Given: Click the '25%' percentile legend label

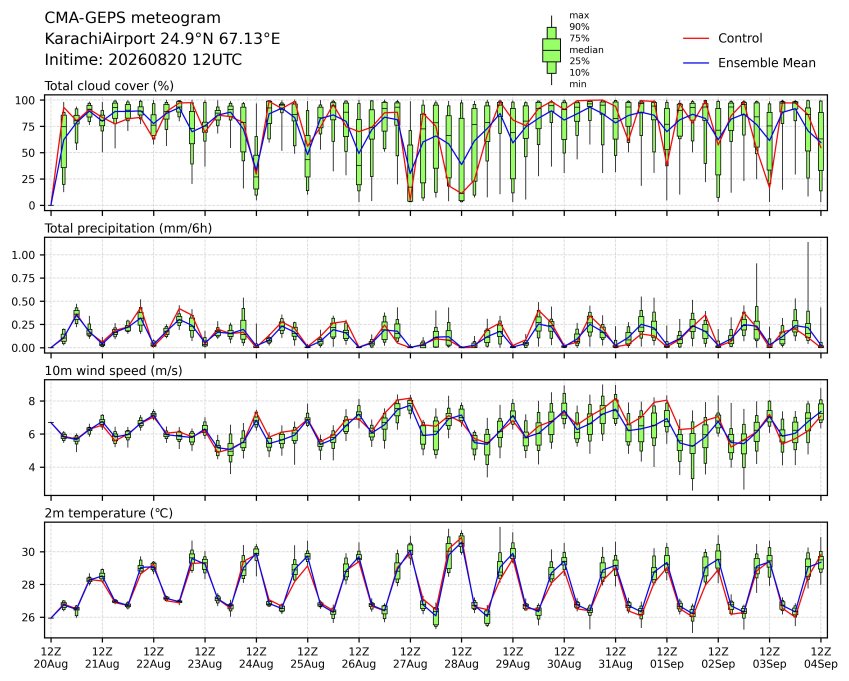Looking at the screenshot, I should 579,61.
